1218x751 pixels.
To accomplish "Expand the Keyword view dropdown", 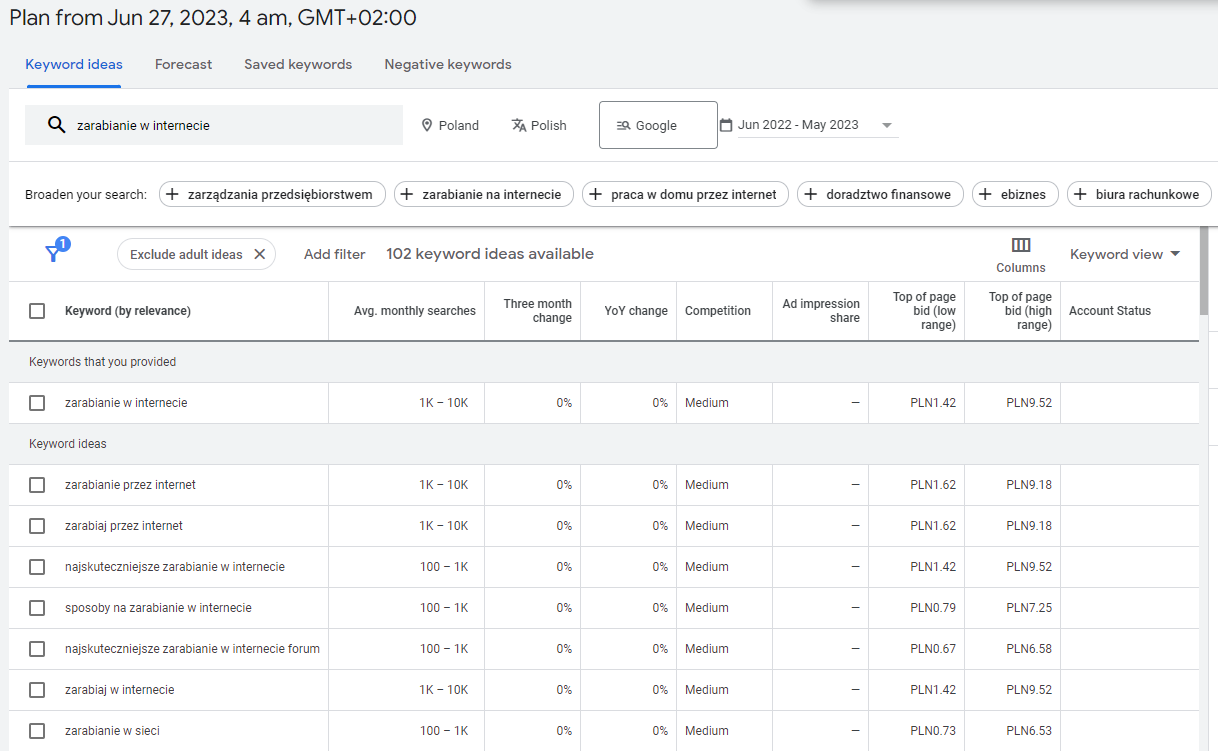I will [x=1125, y=254].
